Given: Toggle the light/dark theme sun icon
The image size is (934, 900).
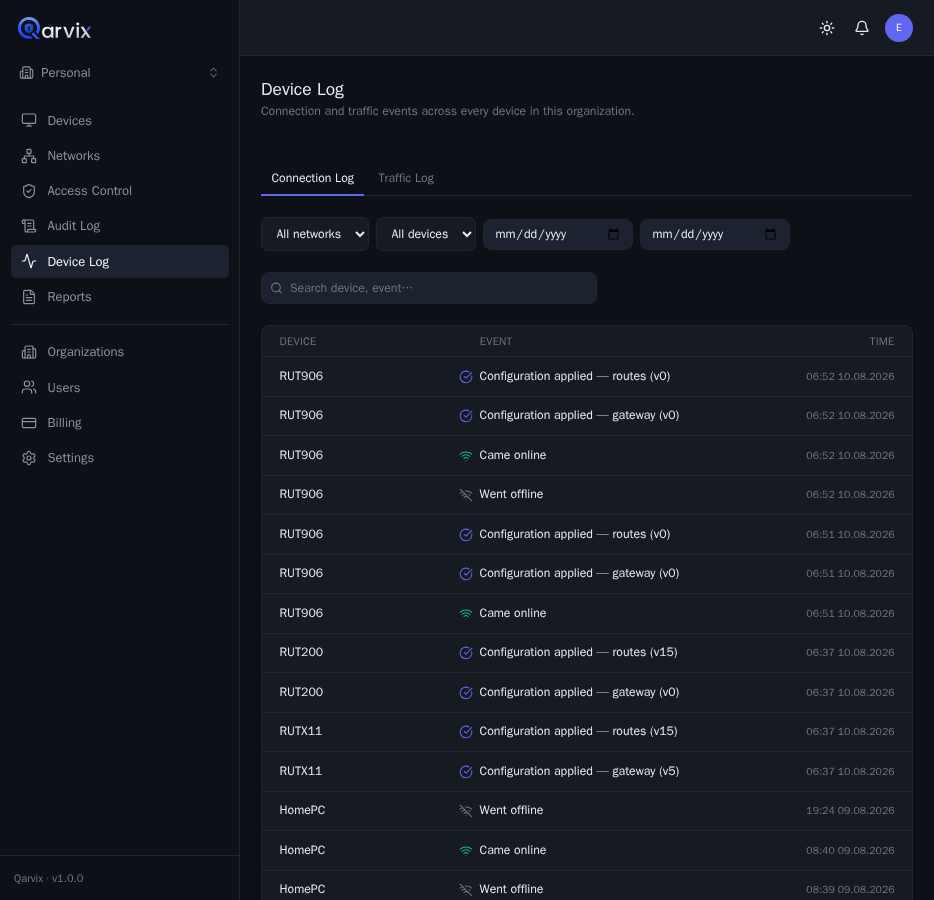Looking at the screenshot, I should [x=827, y=28].
